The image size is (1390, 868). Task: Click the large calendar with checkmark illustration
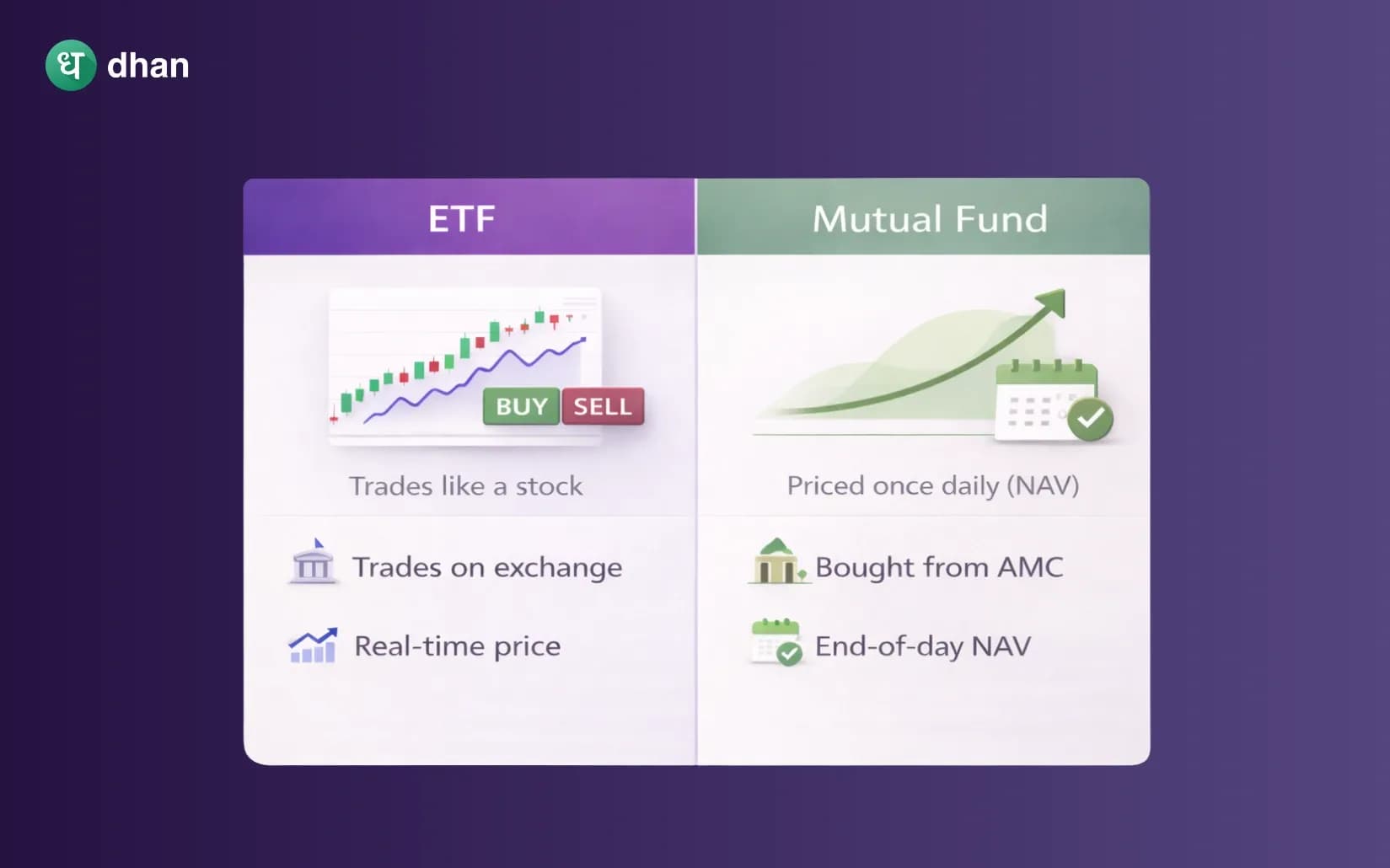1045,400
